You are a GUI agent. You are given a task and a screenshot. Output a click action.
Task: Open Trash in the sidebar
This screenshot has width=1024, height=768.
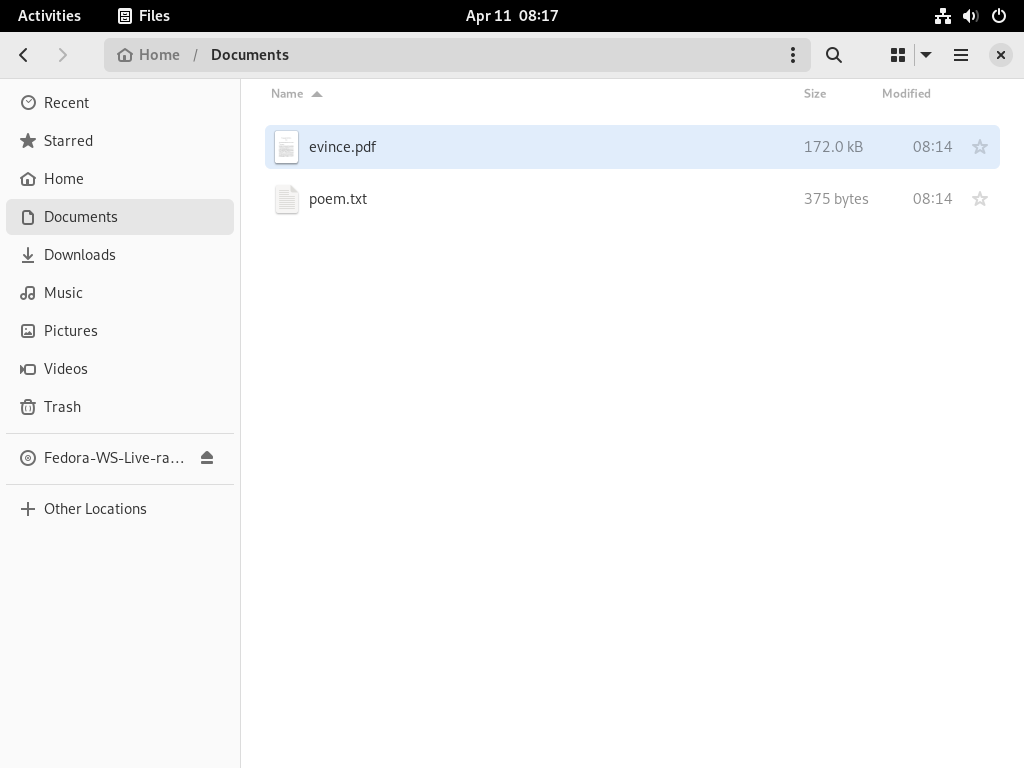click(x=120, y=406)
